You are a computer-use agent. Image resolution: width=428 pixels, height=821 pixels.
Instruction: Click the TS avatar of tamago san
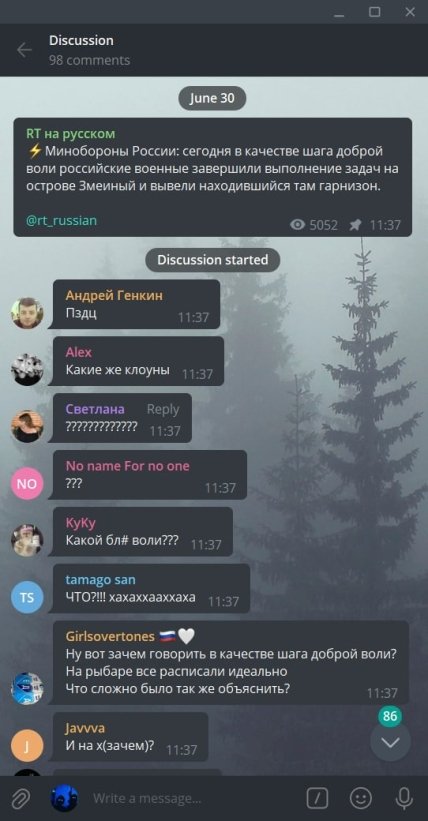(x=27, y=597)
